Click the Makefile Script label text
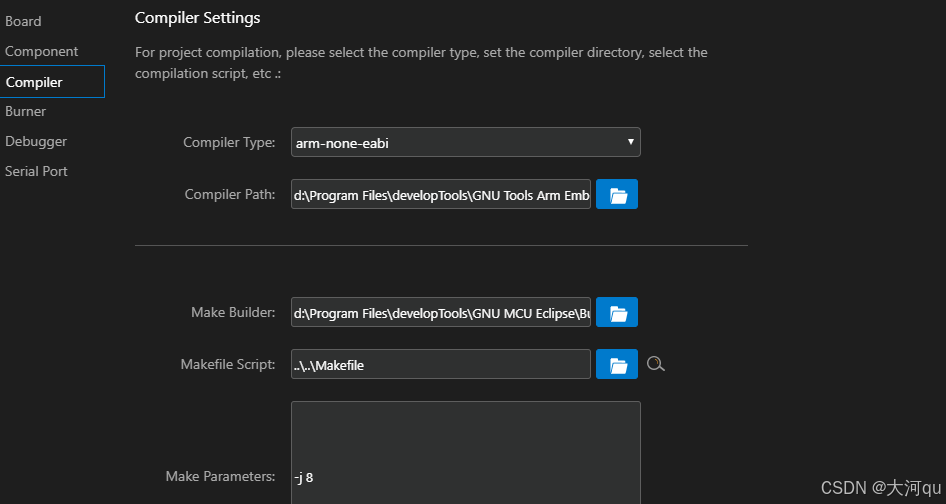The height and width of the screenshot is (504, 946). [228, 365]
